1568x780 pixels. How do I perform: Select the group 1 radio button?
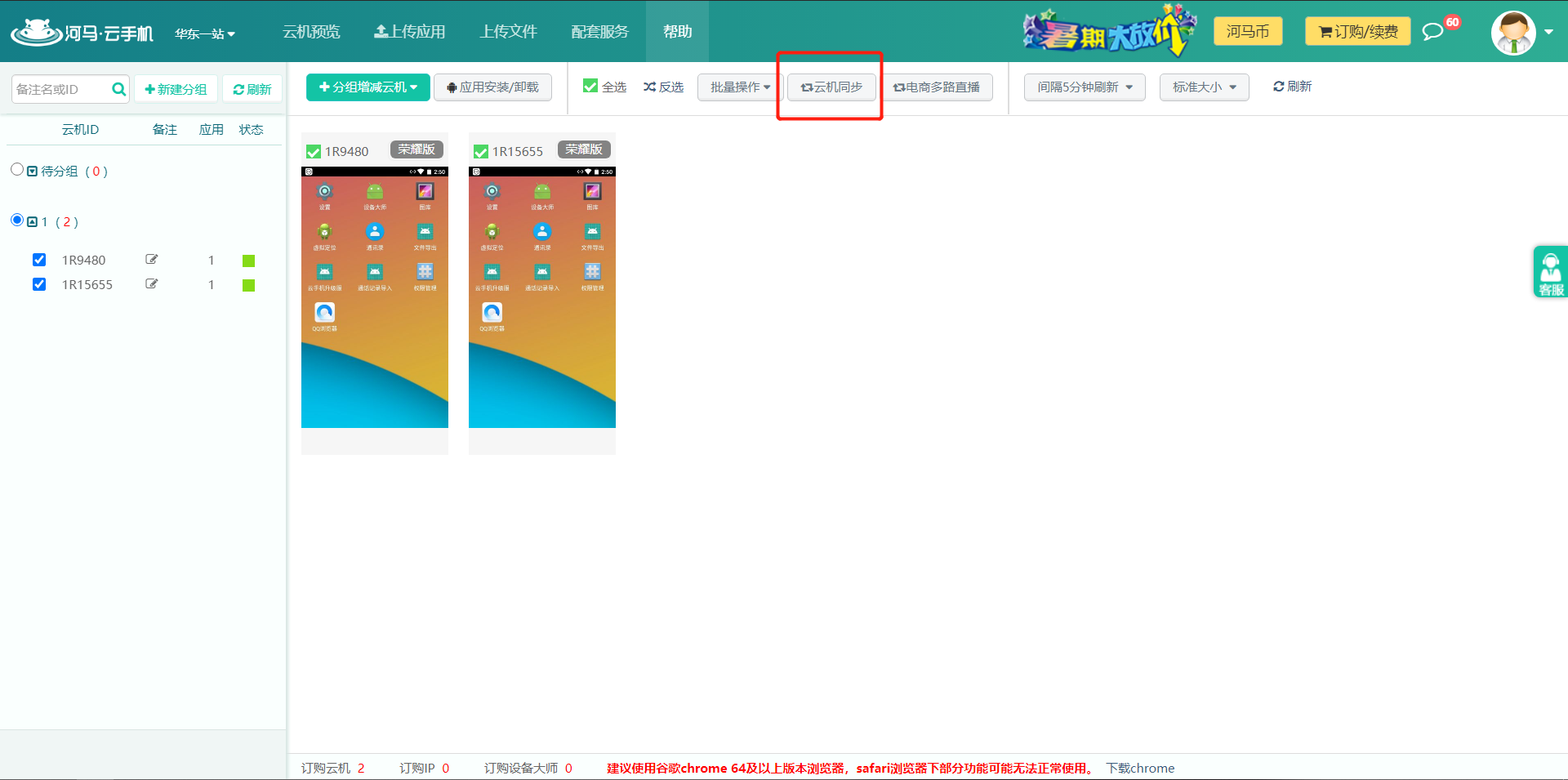(x=17, y=220)
